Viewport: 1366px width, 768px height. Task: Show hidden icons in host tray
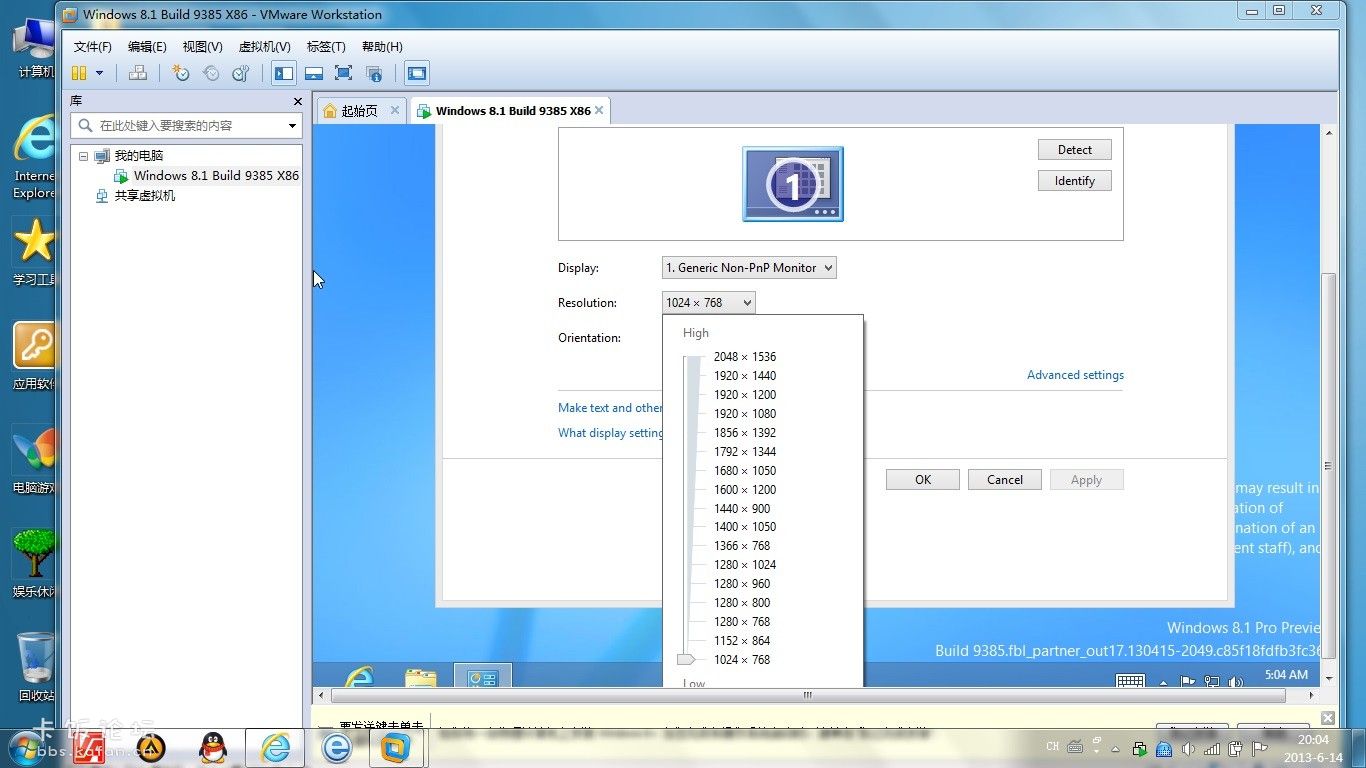(1116, 748)
